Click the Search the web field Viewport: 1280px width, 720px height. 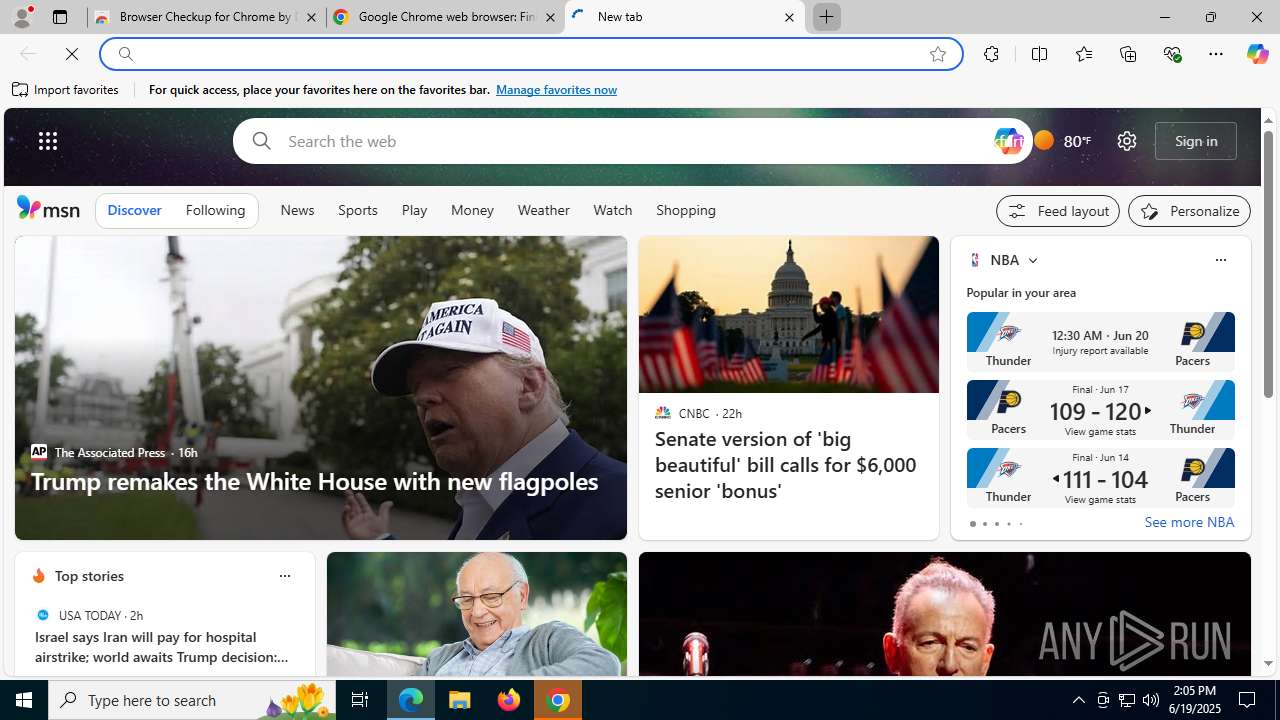point(630,141)
